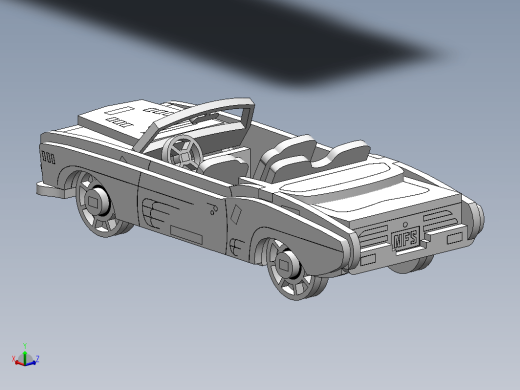
Task: Click the steering wheel of the car model
Action: (x=182, y=152)
